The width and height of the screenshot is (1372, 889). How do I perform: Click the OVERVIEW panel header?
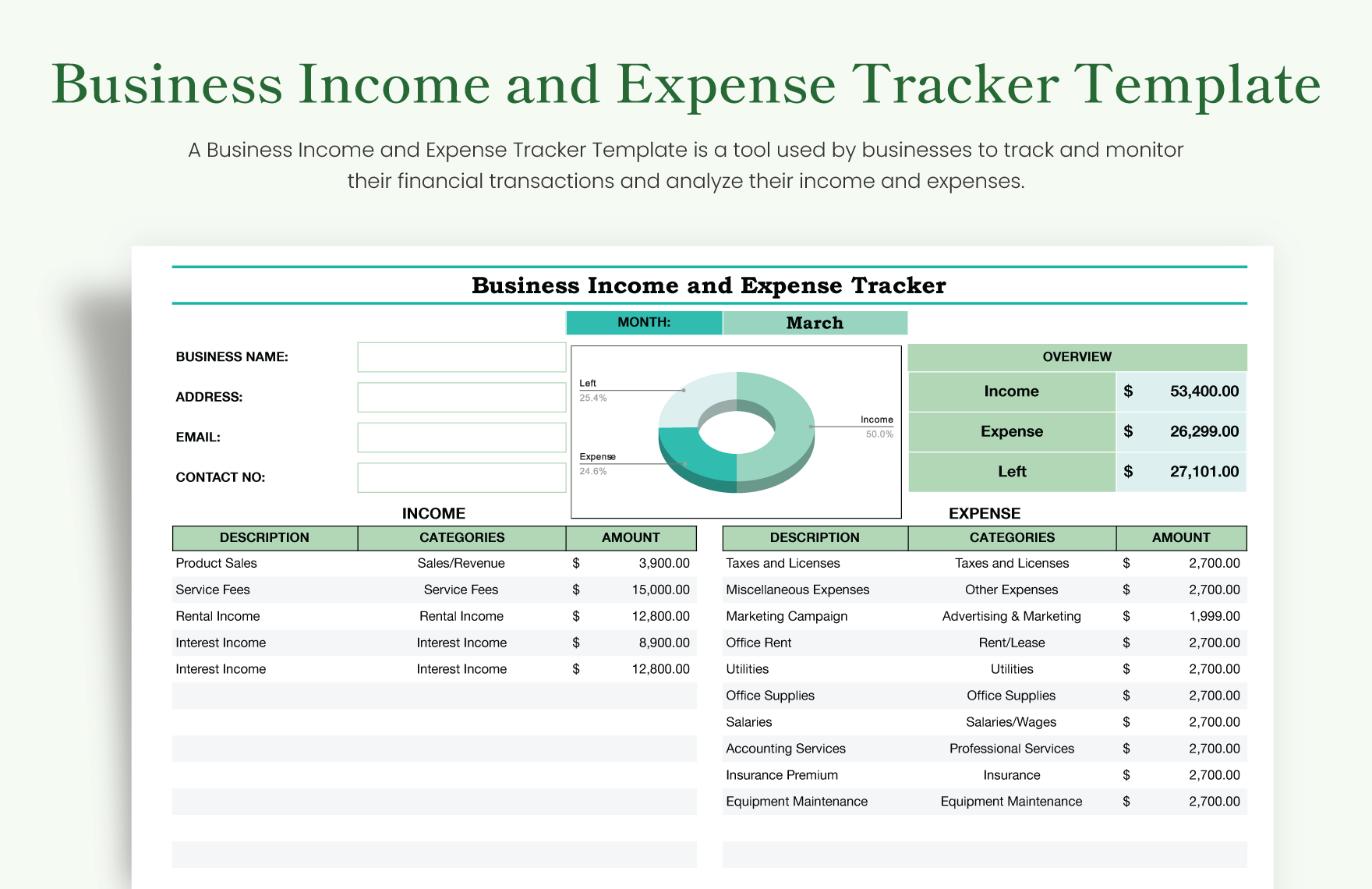pyautogui.click(x=1077, y=356)
